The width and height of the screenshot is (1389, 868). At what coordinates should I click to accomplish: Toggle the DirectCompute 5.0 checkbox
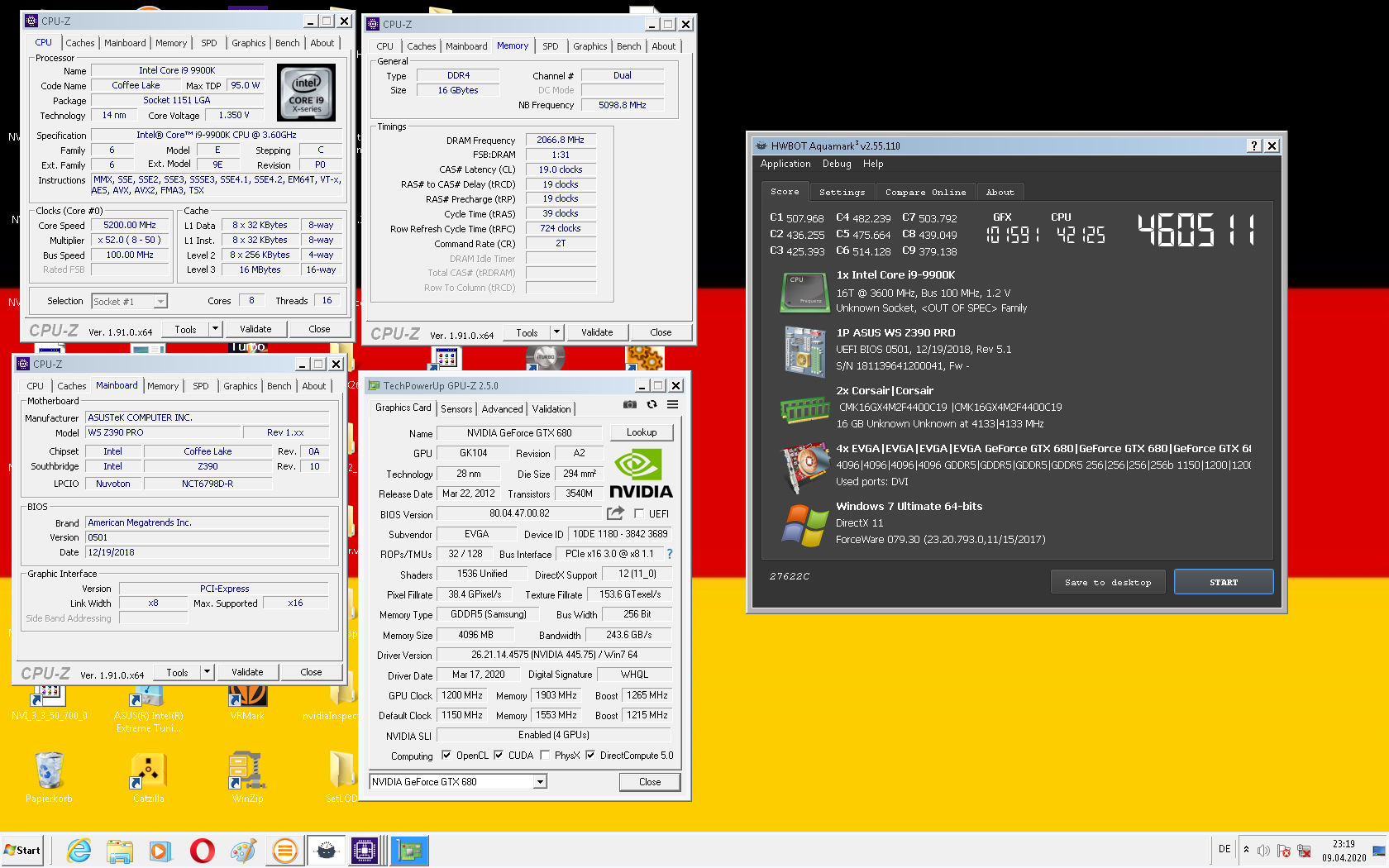click(x=590, y=755)
